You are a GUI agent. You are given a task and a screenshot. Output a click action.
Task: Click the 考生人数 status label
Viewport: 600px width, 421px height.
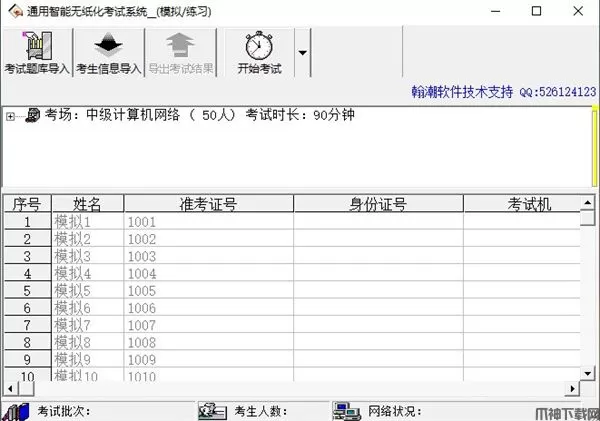point(261,411)
